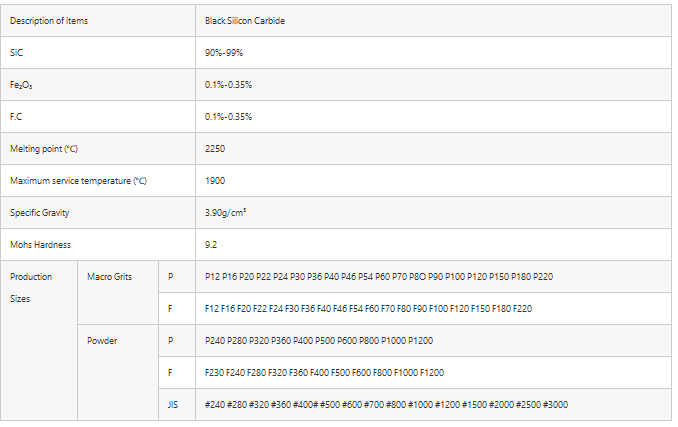678x427 pixels.
Task: Select the 'Melting point (℃)' label
Action: 44,148
